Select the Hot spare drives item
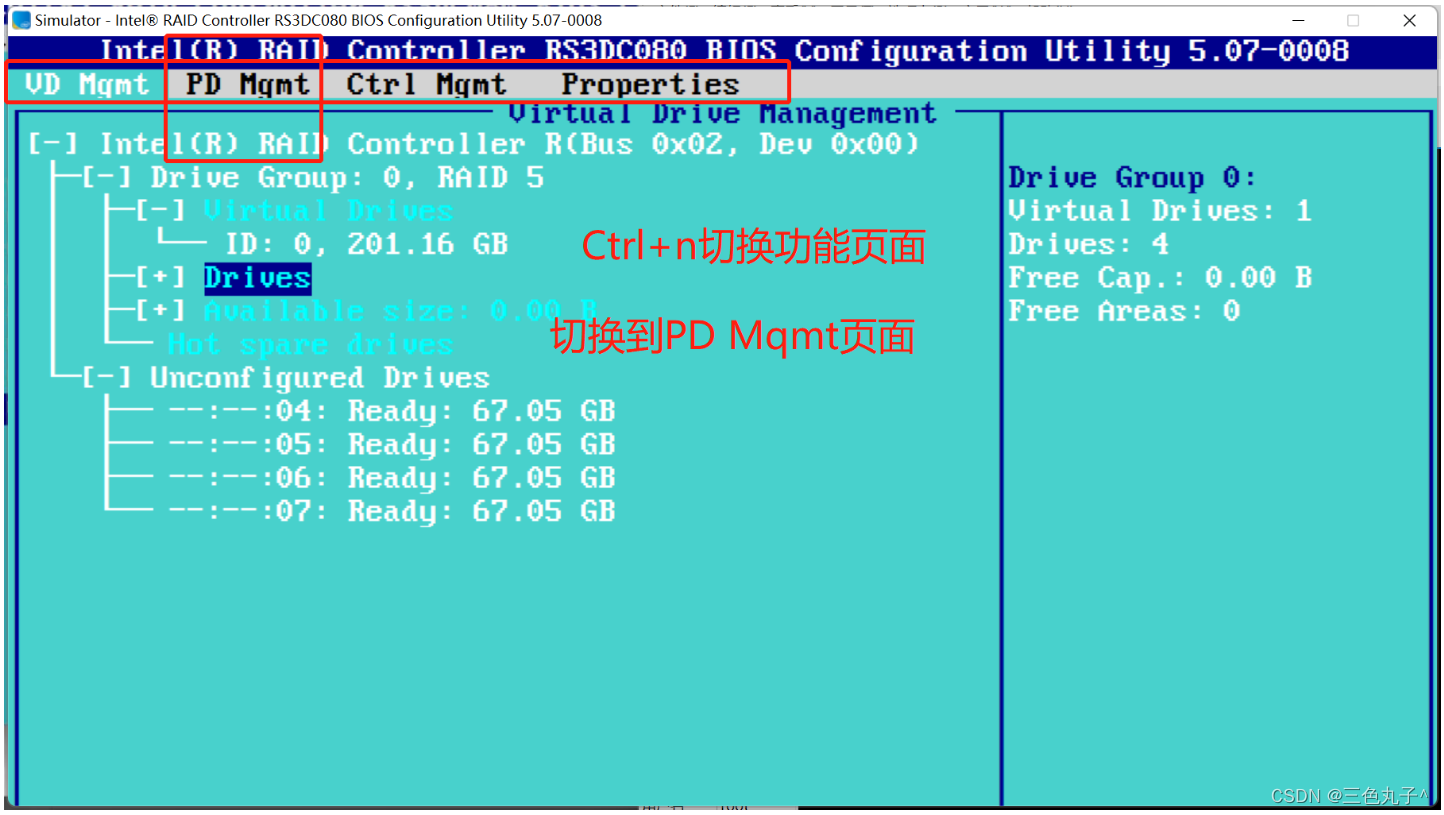1444x815 pixels. pyautogui.click(x=310, y=345)
